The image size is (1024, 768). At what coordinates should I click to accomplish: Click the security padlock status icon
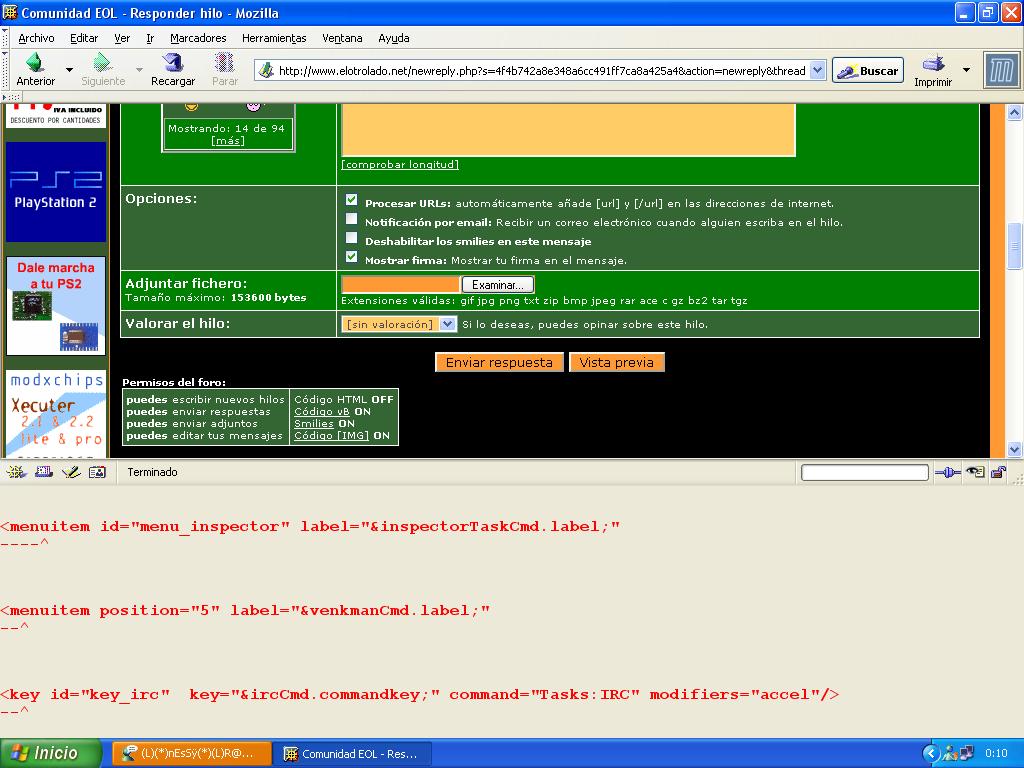click(x=997, y=472)
